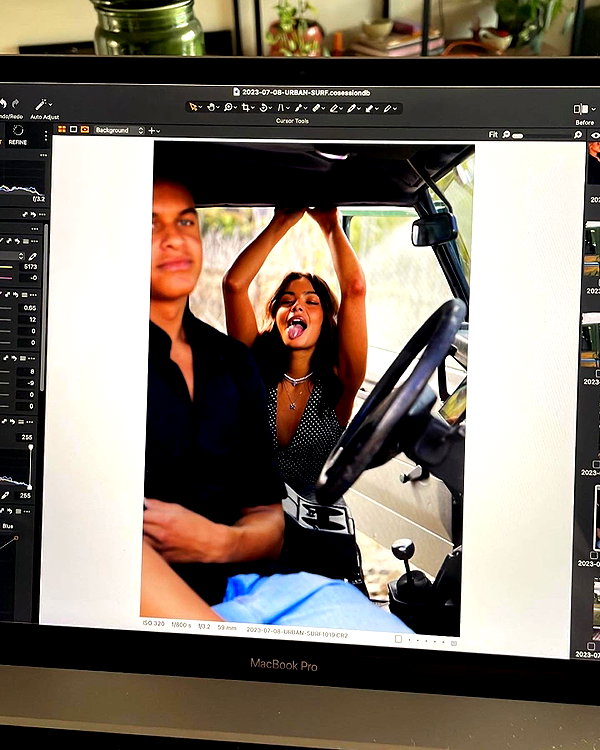Switch to multi-view grid viewer mode
The height and width of the screenshot is (750, 600).
point(62,129)
